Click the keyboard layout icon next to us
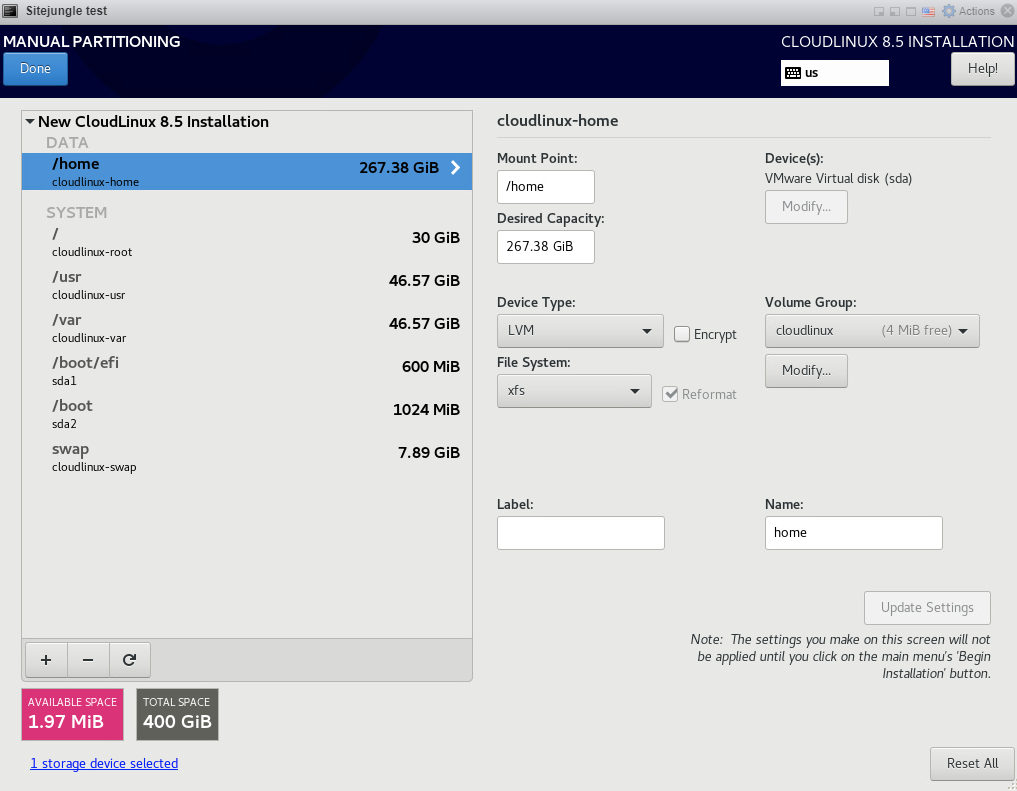Image resolution: width=1017 pixels, height=791 pixels. pos(793,73)
